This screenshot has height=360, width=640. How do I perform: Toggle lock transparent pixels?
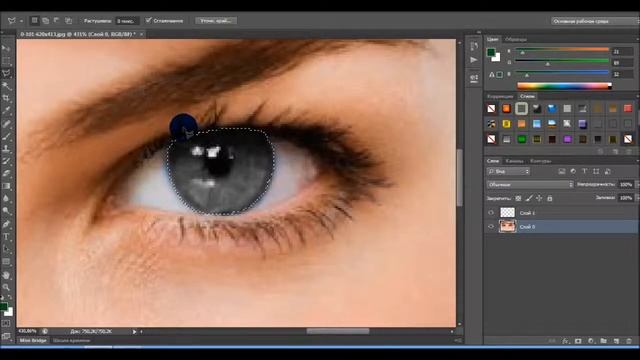[518, 198]
